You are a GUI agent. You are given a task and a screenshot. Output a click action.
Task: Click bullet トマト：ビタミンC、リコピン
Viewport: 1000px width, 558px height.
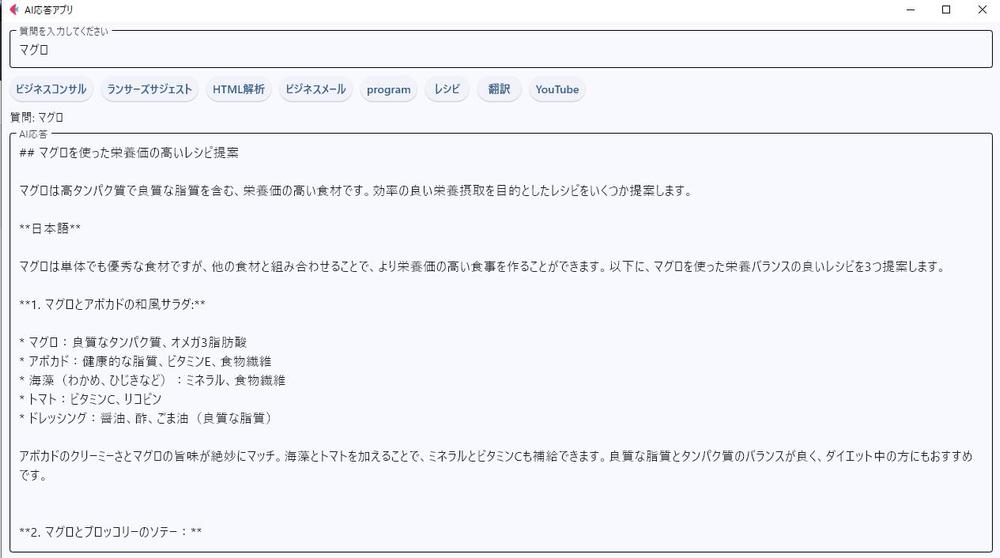coord(91,399)
